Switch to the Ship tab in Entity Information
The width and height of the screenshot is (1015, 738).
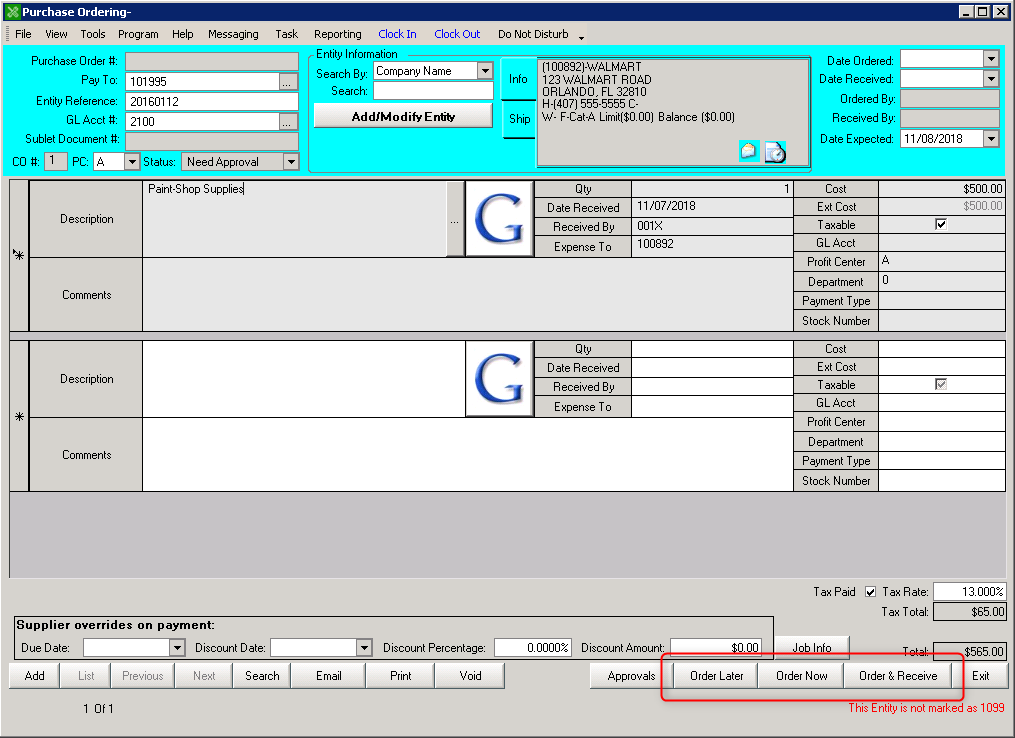pos(519,119)
